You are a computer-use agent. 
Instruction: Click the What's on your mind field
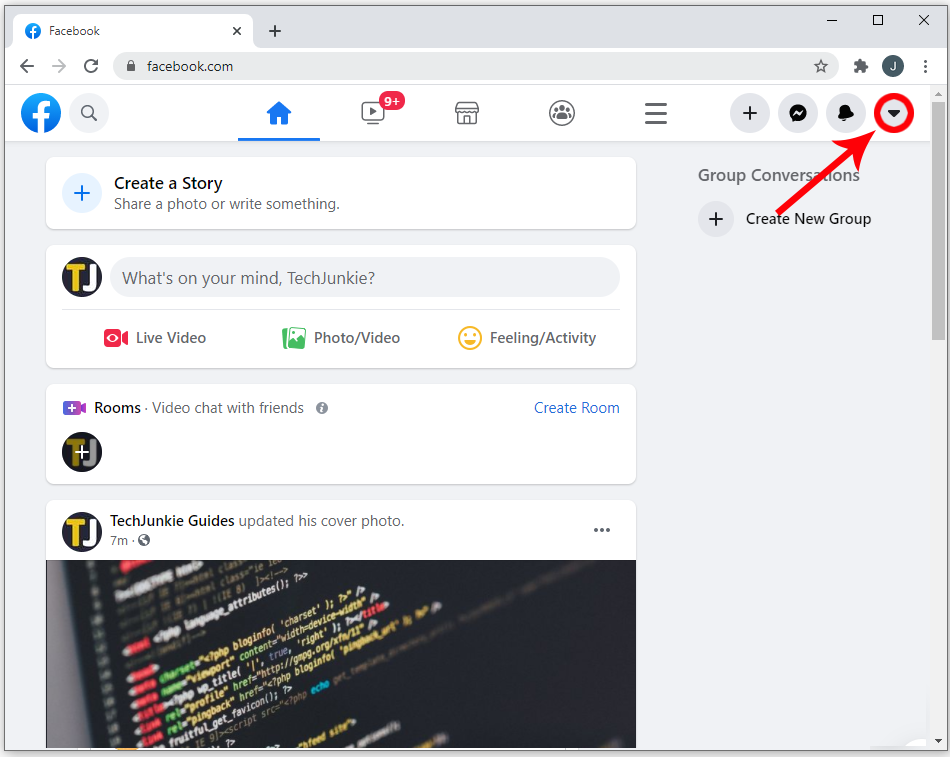[x=365, y=277]
